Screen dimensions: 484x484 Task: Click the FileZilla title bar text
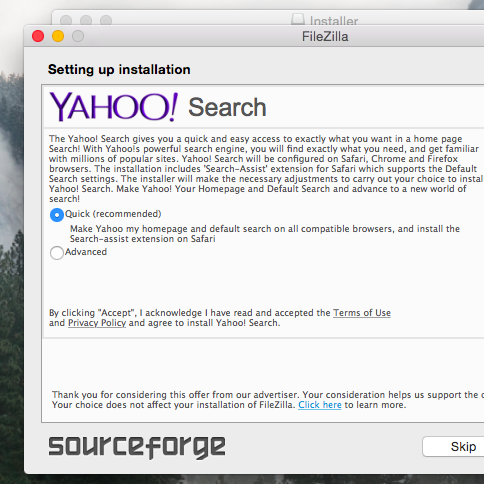click(325, 36)
